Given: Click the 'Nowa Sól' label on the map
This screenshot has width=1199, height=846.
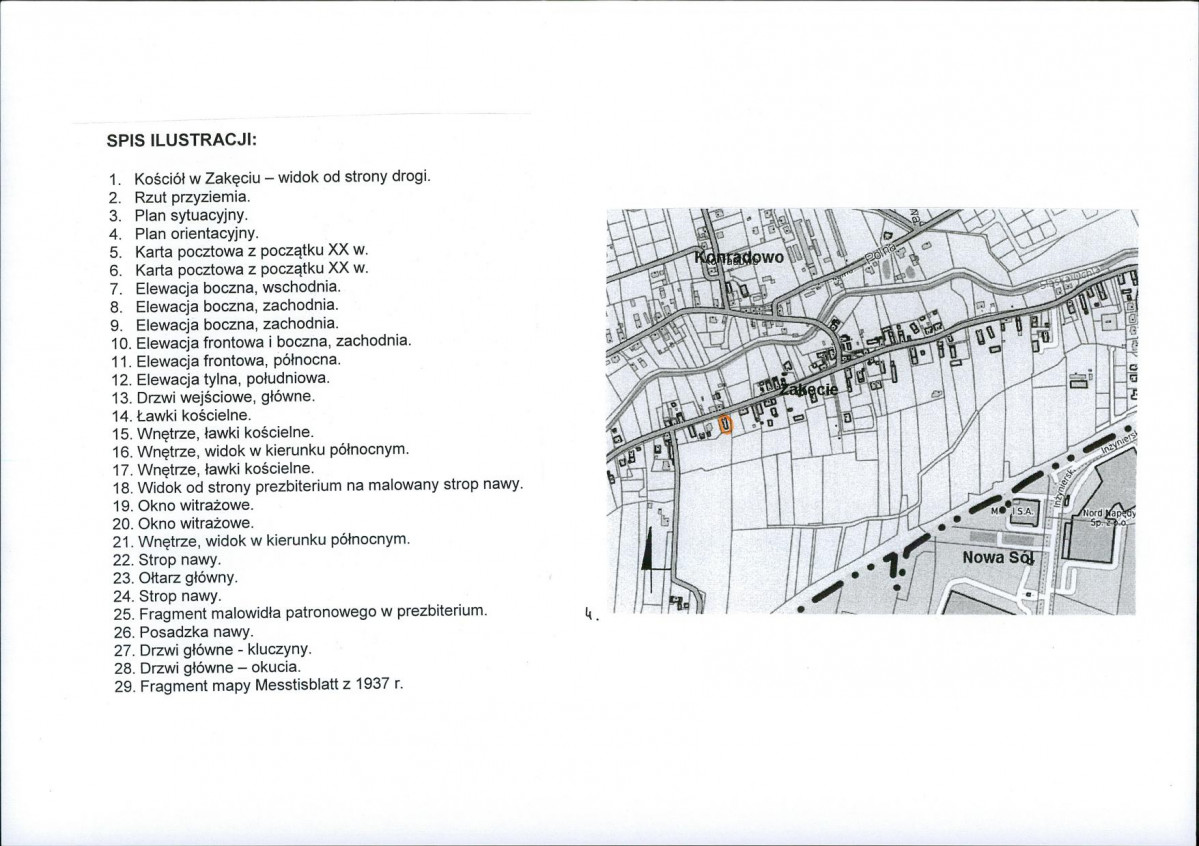Looking at the screenshot, I should tap(998, 558).
